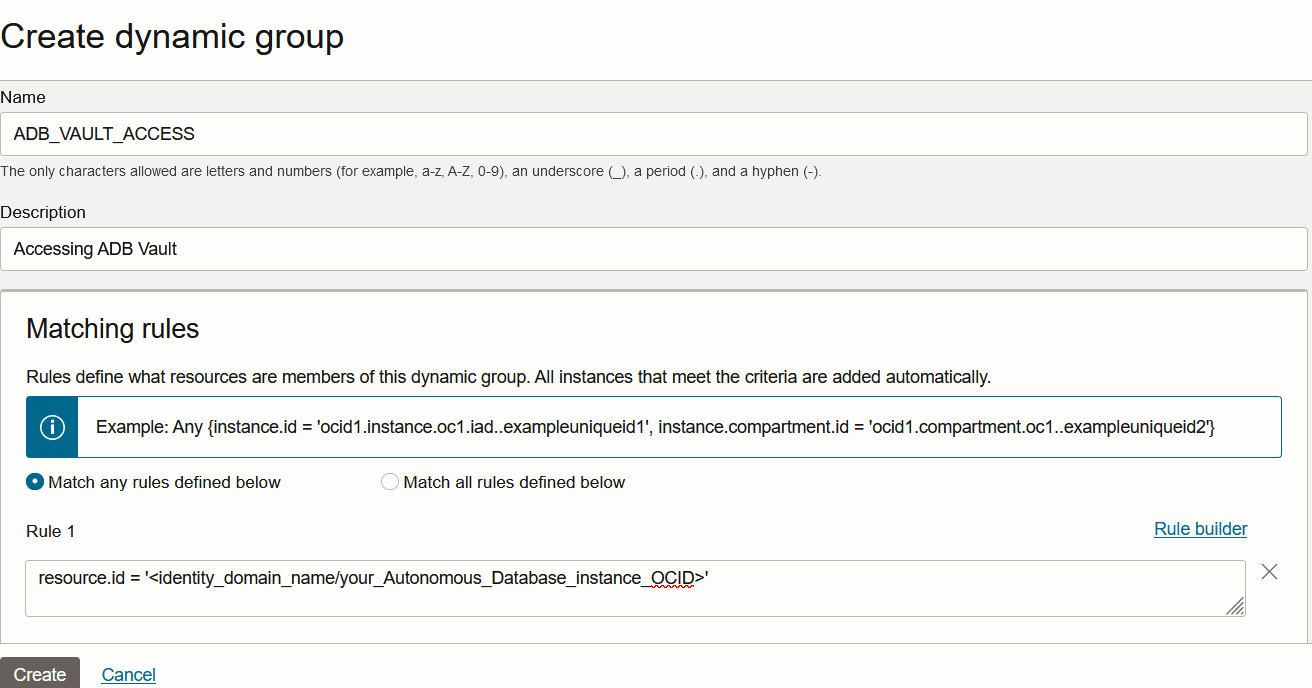Click the example rule text in the banner
The image size is (1312, 688).
655,427
